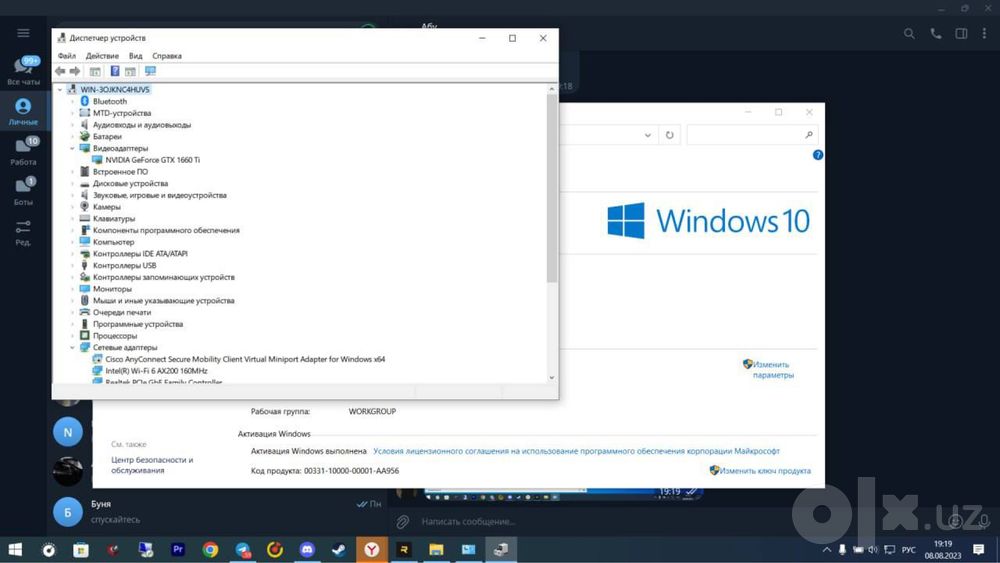Select the WIN-3OJKNC4HUVS root node

(x=114, y=90)
